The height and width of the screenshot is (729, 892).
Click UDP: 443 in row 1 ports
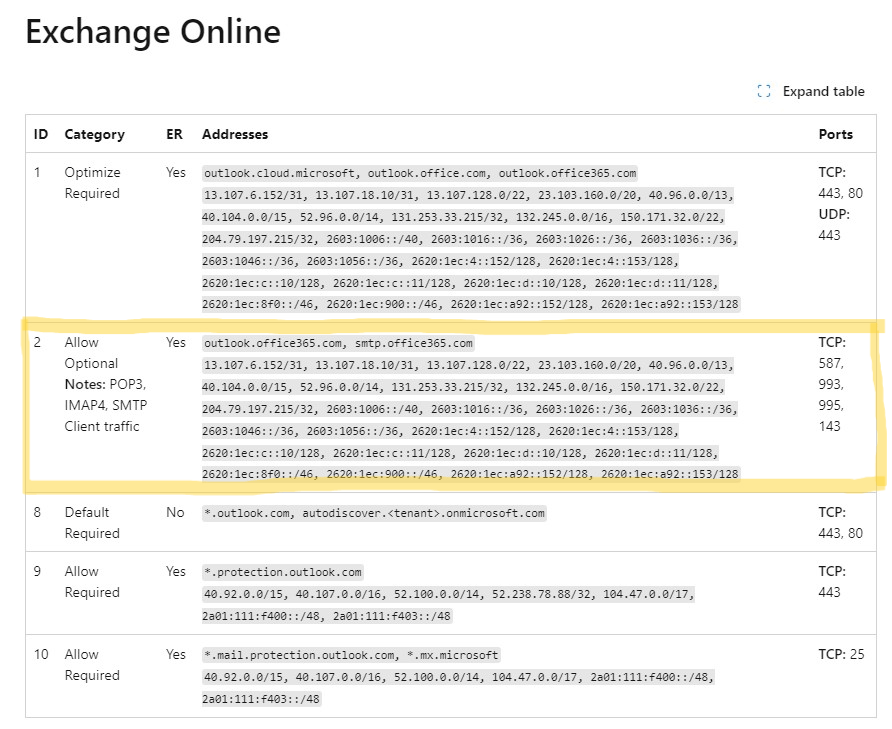(834, 225)
